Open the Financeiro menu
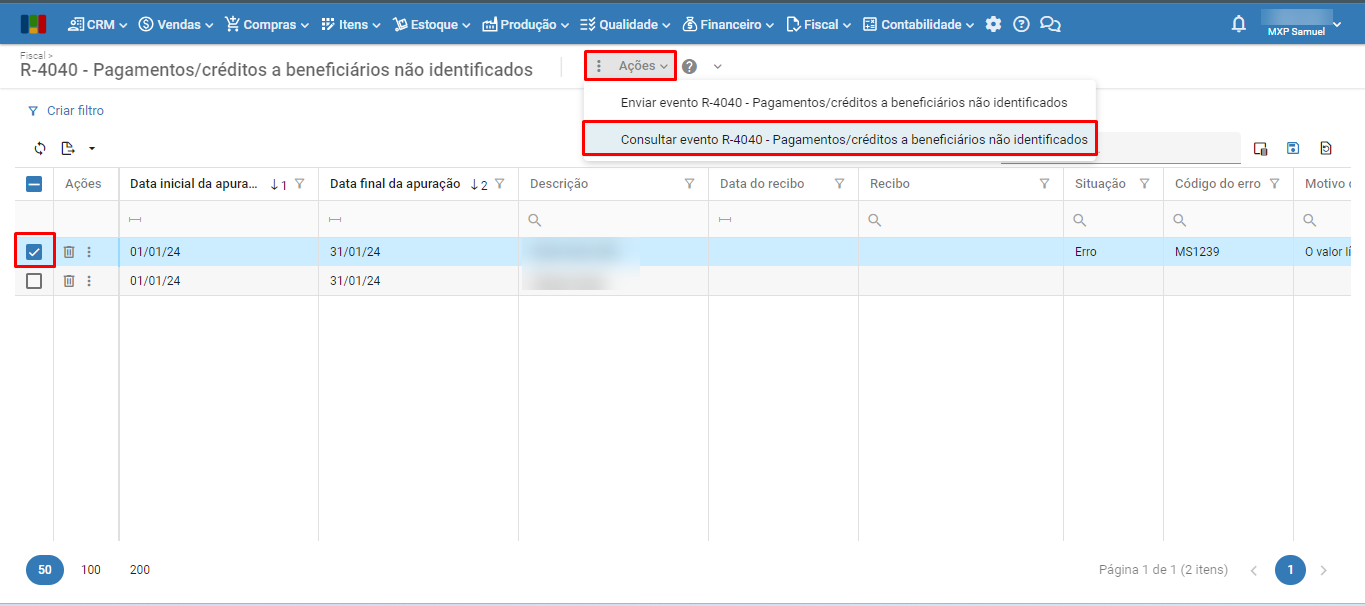The width and height of the screenshot is (1365, 606). (729, 24)
